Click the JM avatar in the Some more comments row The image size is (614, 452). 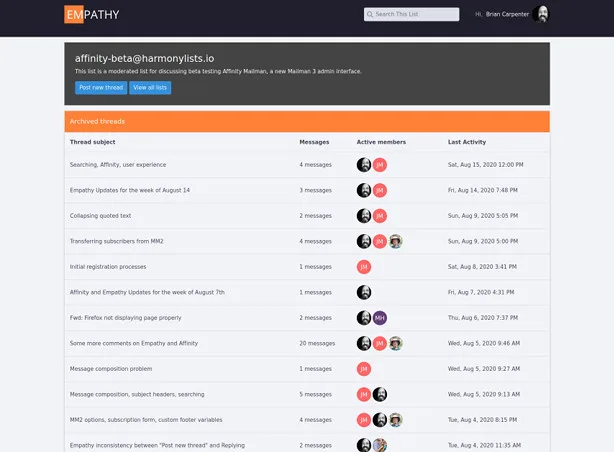click(x=379, y=343)
